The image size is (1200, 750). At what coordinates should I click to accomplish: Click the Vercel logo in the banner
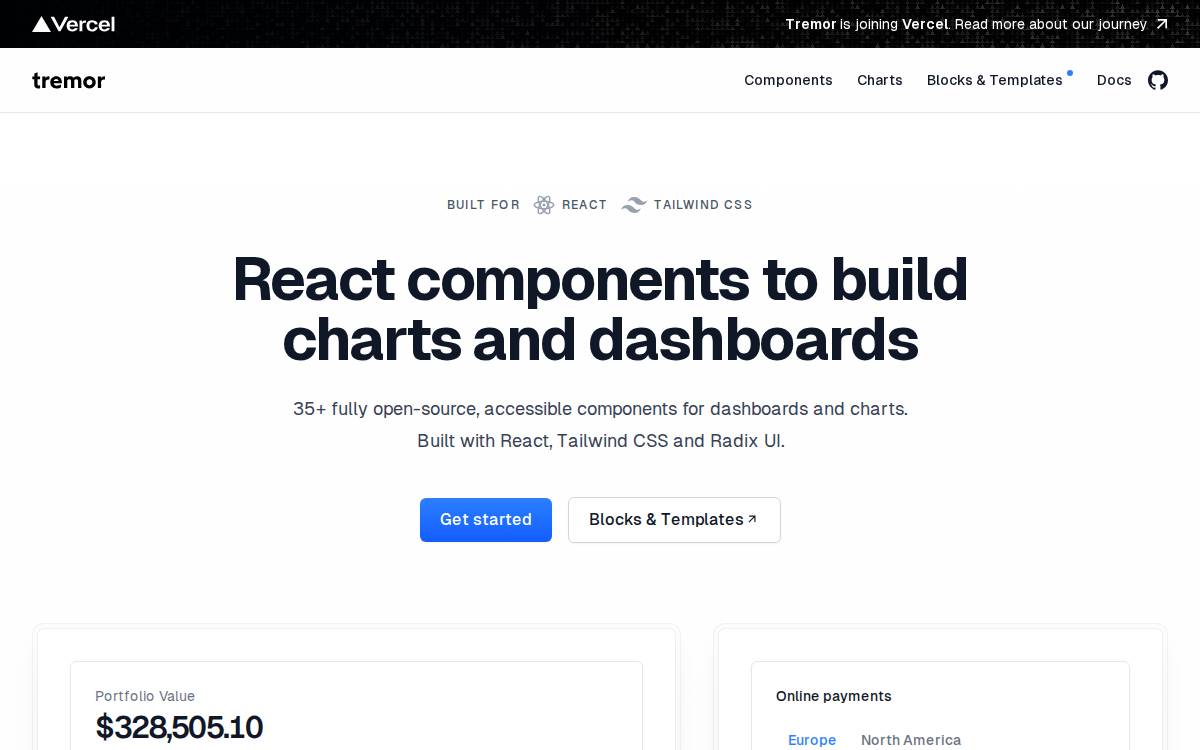coord(73,24)
